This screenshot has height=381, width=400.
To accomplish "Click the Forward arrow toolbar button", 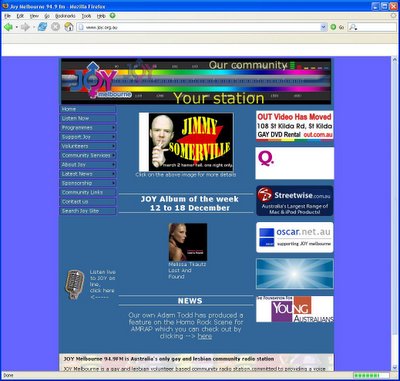I will tap(25, 27).
